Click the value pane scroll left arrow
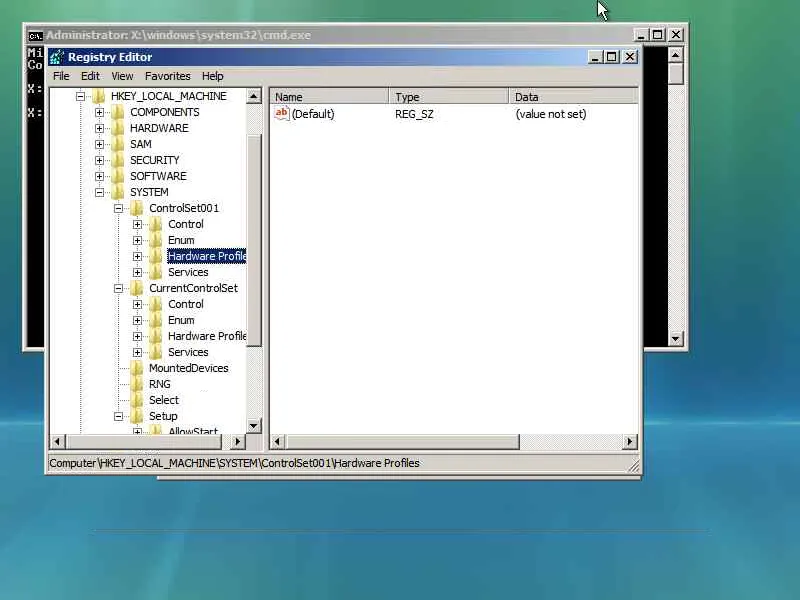This screenshot has height=600, width=800. tap(278, 441)
